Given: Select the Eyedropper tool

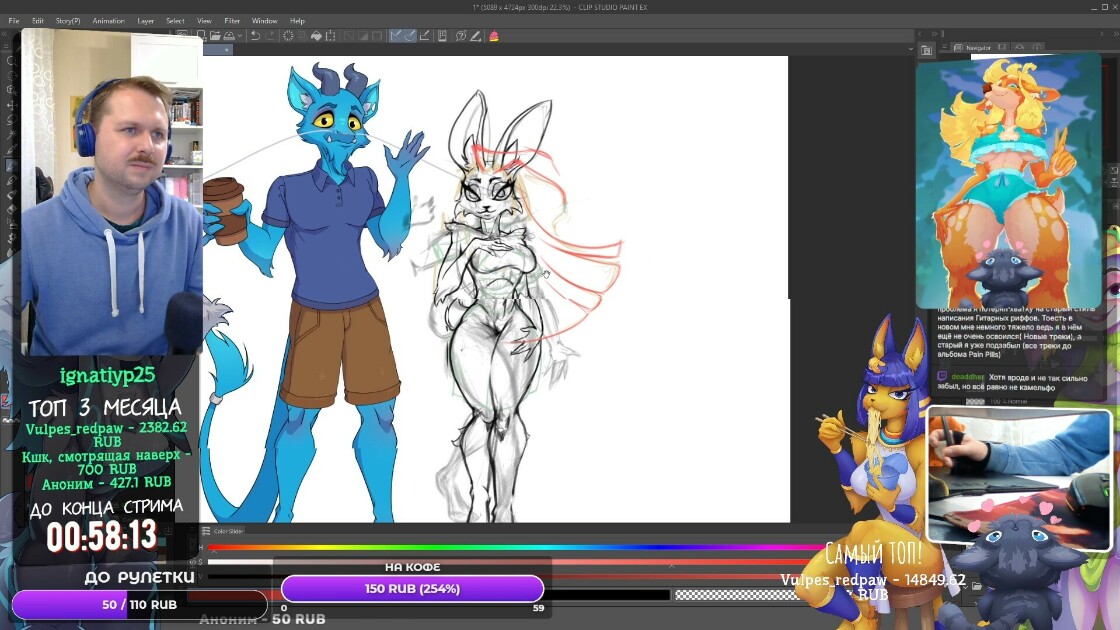Looking at the screenshot, I should (11, 149).
